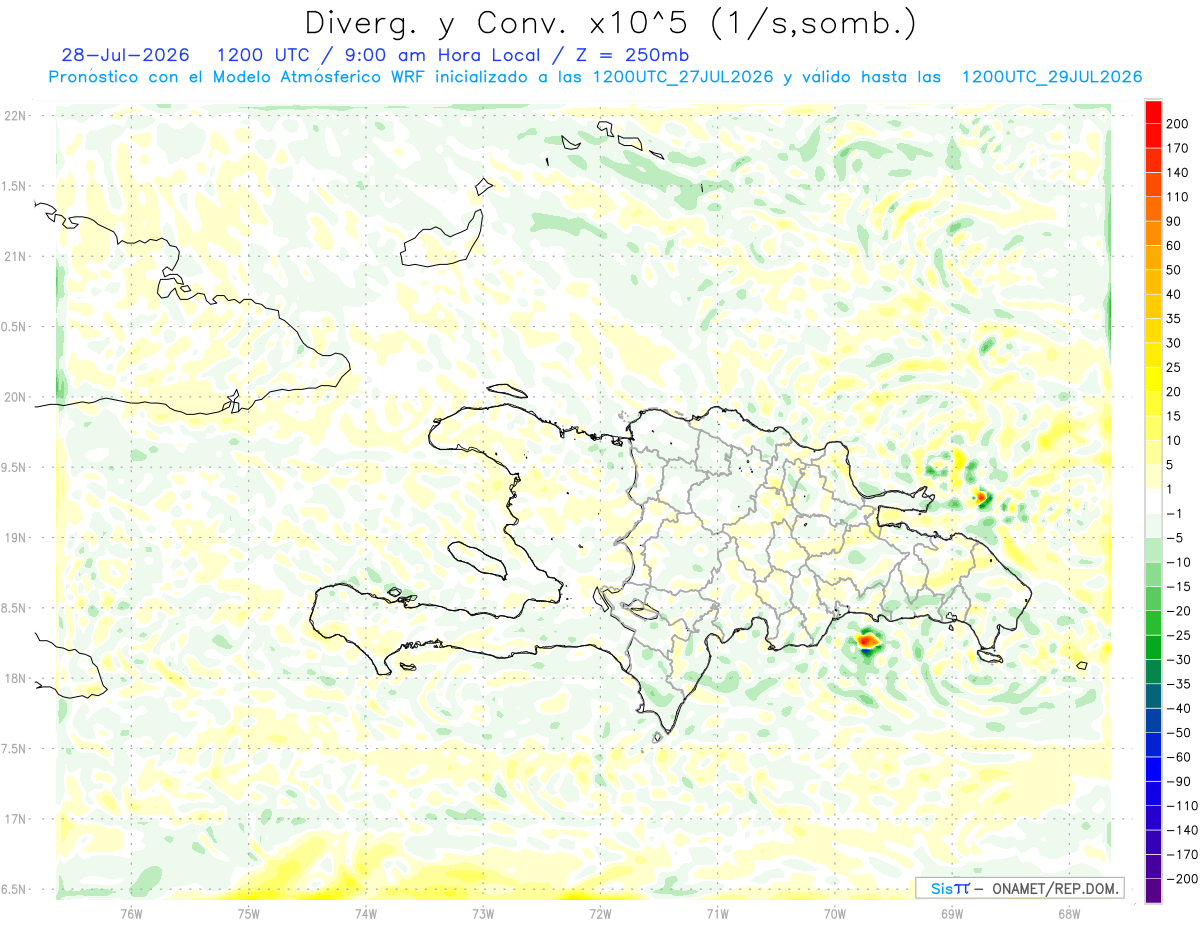Click the "71W" longitude label
Image resolution: width=1200 pixels, height=927 pixels.
click(717, 913)
